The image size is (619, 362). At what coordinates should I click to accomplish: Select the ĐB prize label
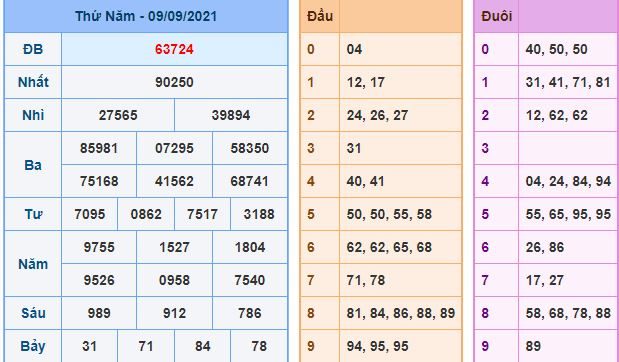click(x=33, y=49)
